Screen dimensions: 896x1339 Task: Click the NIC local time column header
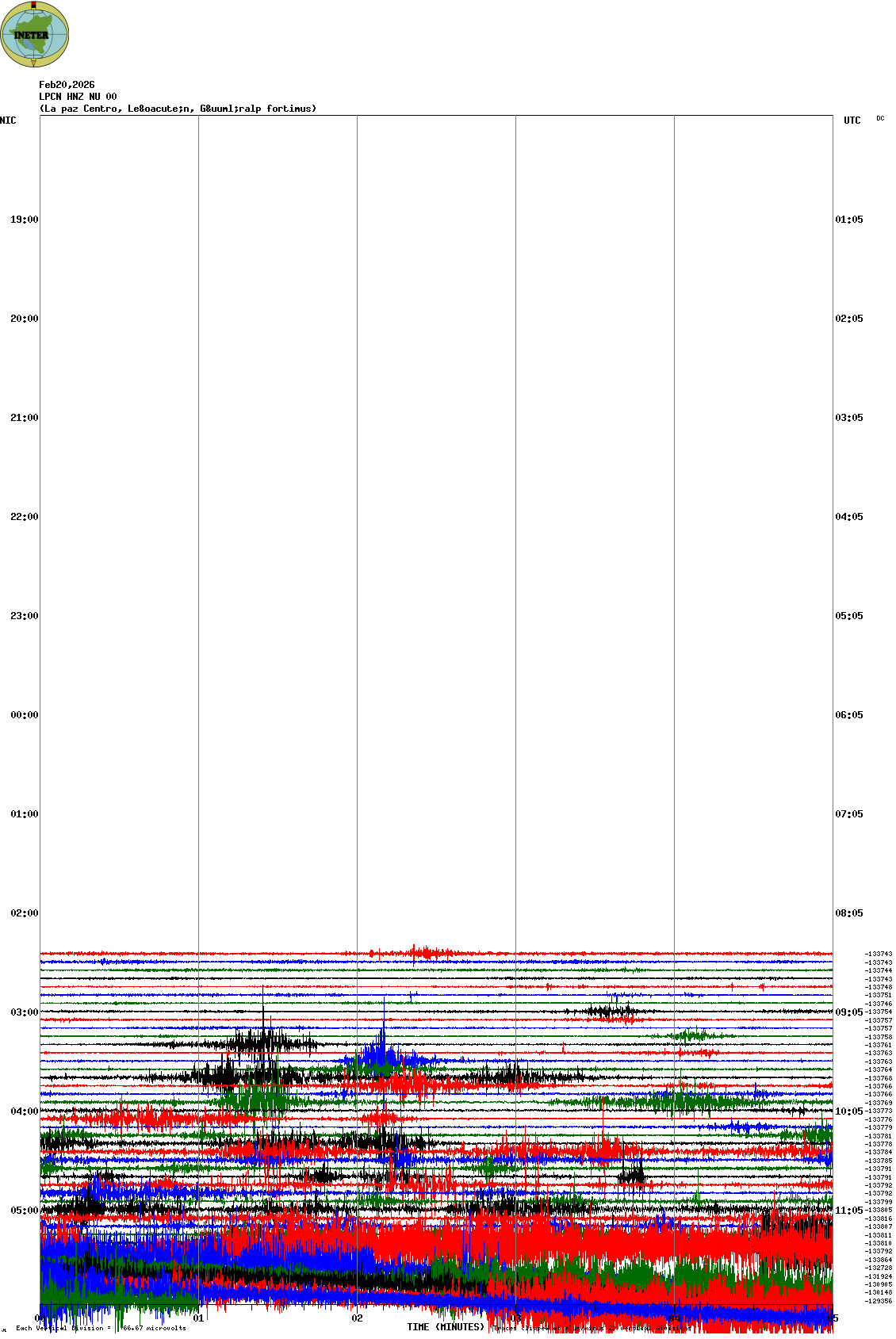click(8, 121)
